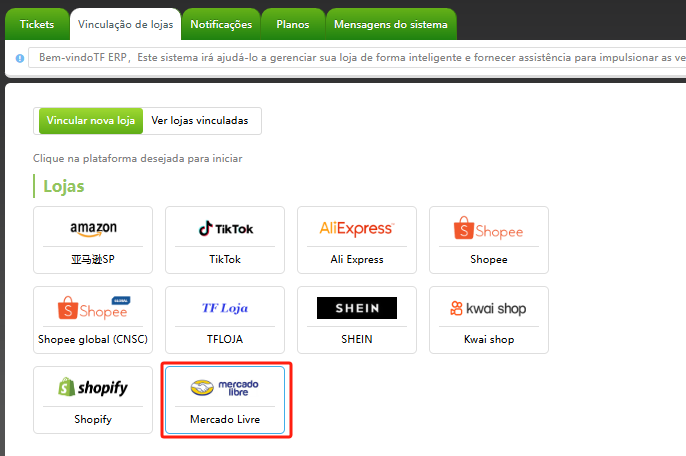Choose the TikTok logo

pos(225,228)
